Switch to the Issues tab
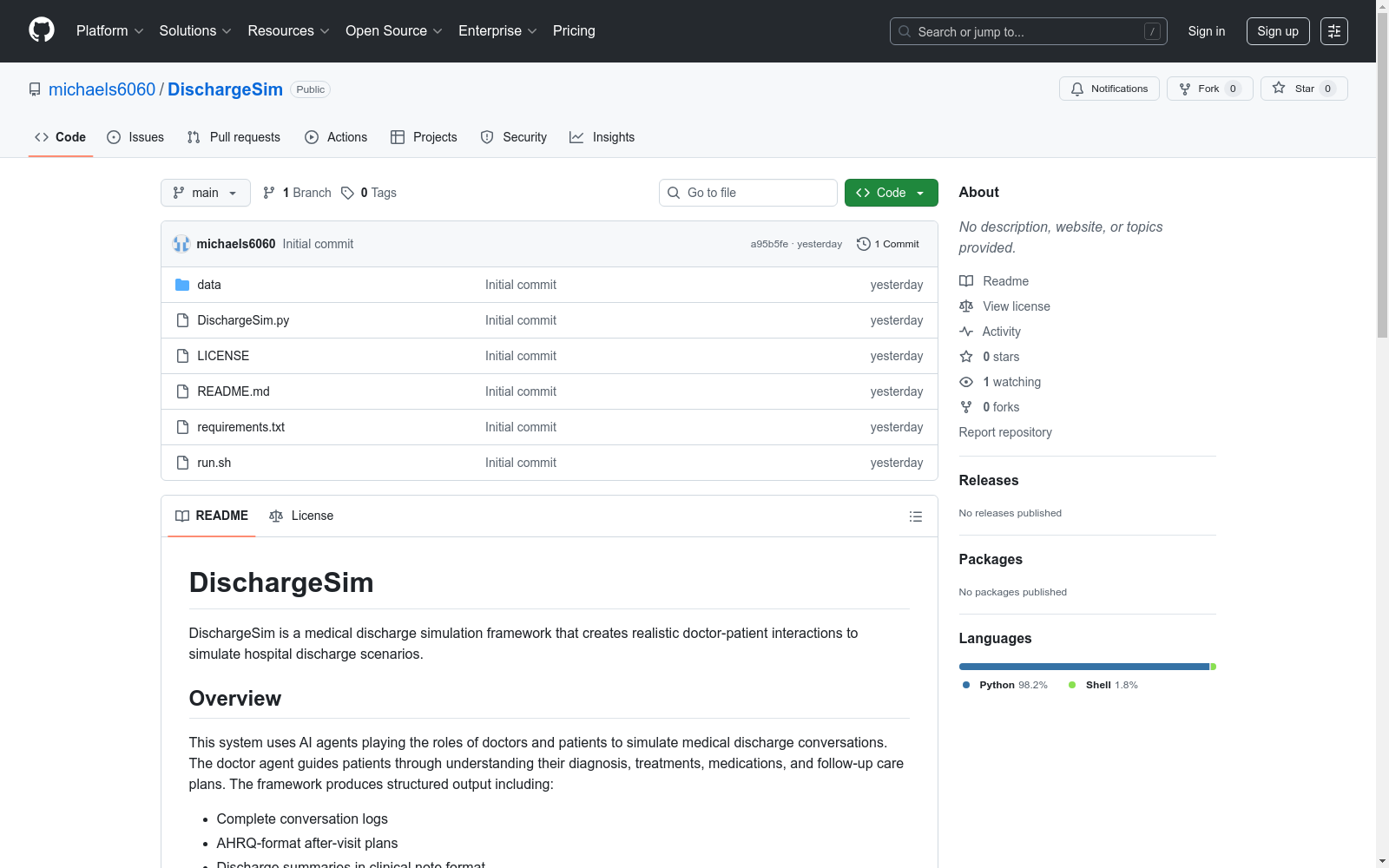1389x868 pixels. tap(135, 137)
